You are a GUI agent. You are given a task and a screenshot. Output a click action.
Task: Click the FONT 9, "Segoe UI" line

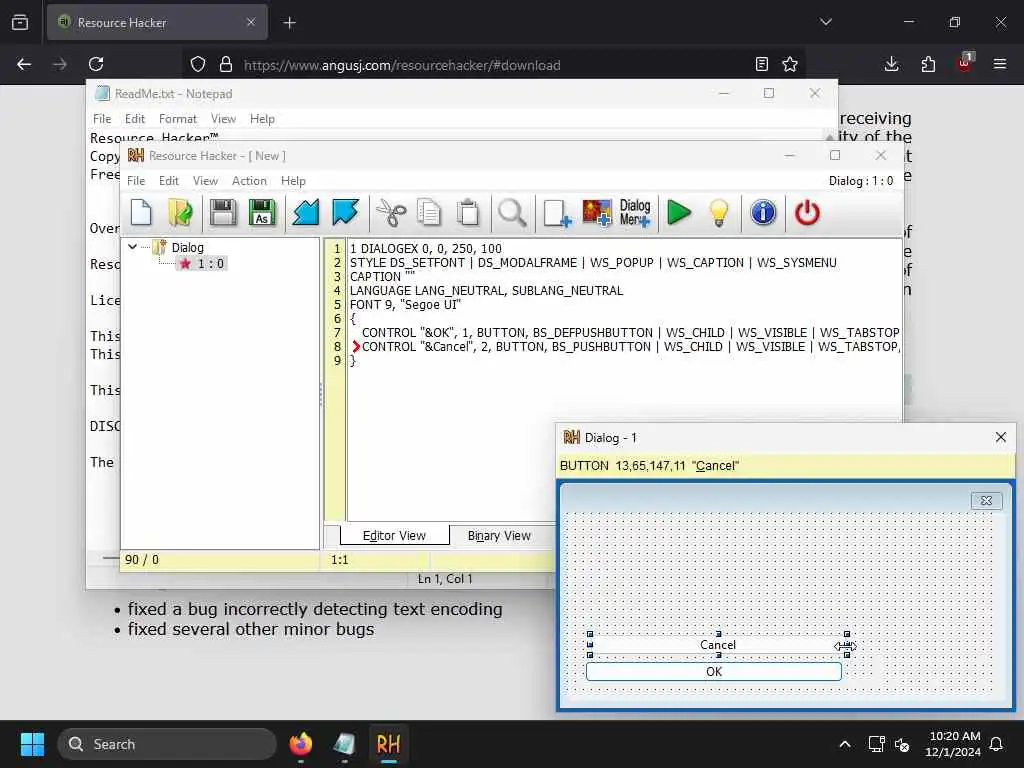tap(405, 304)
